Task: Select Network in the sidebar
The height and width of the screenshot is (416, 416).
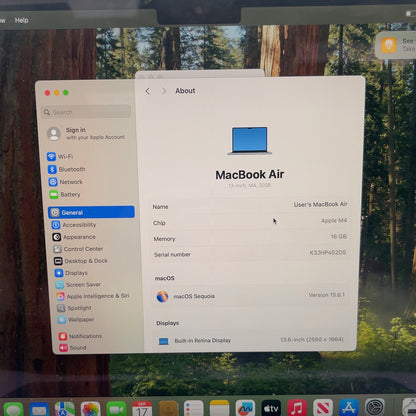Action: (x=66, y=182)
